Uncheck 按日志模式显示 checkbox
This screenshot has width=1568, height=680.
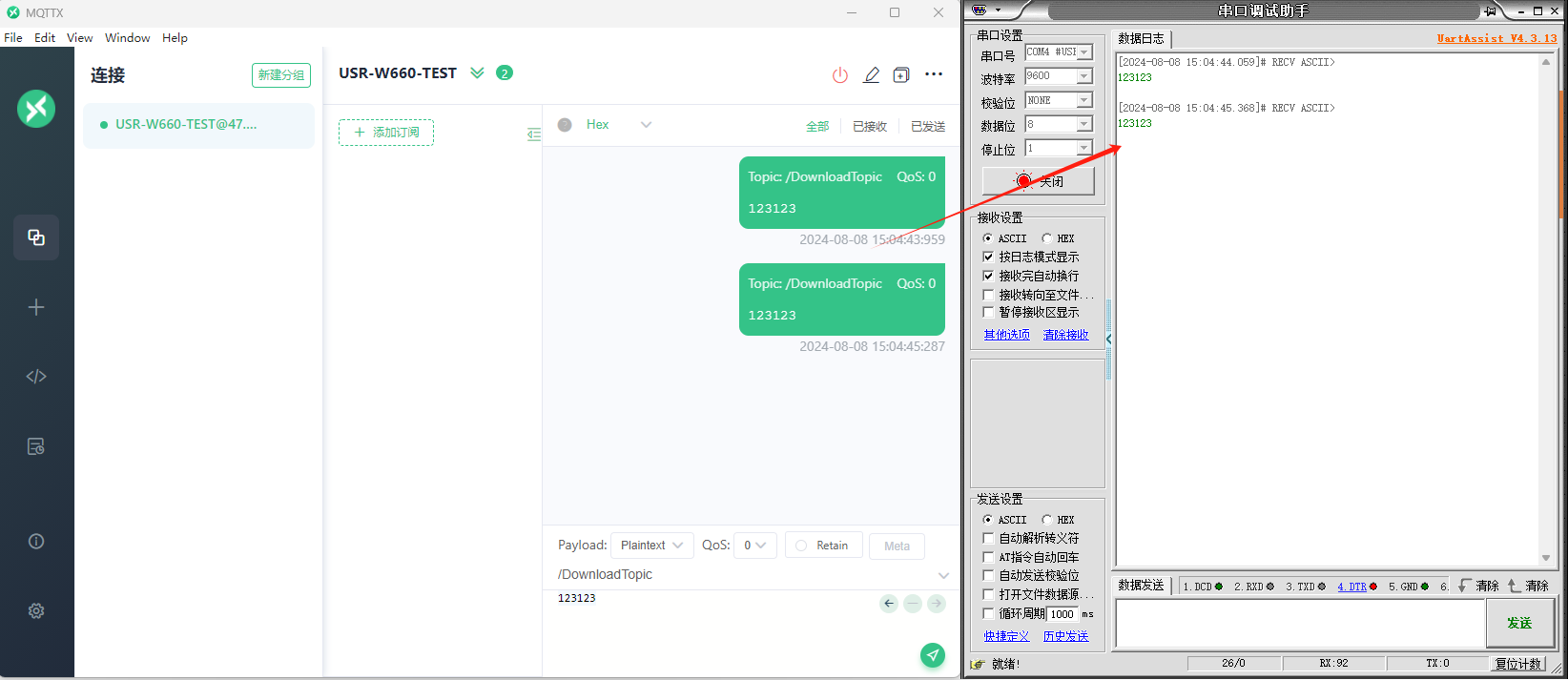988,257
